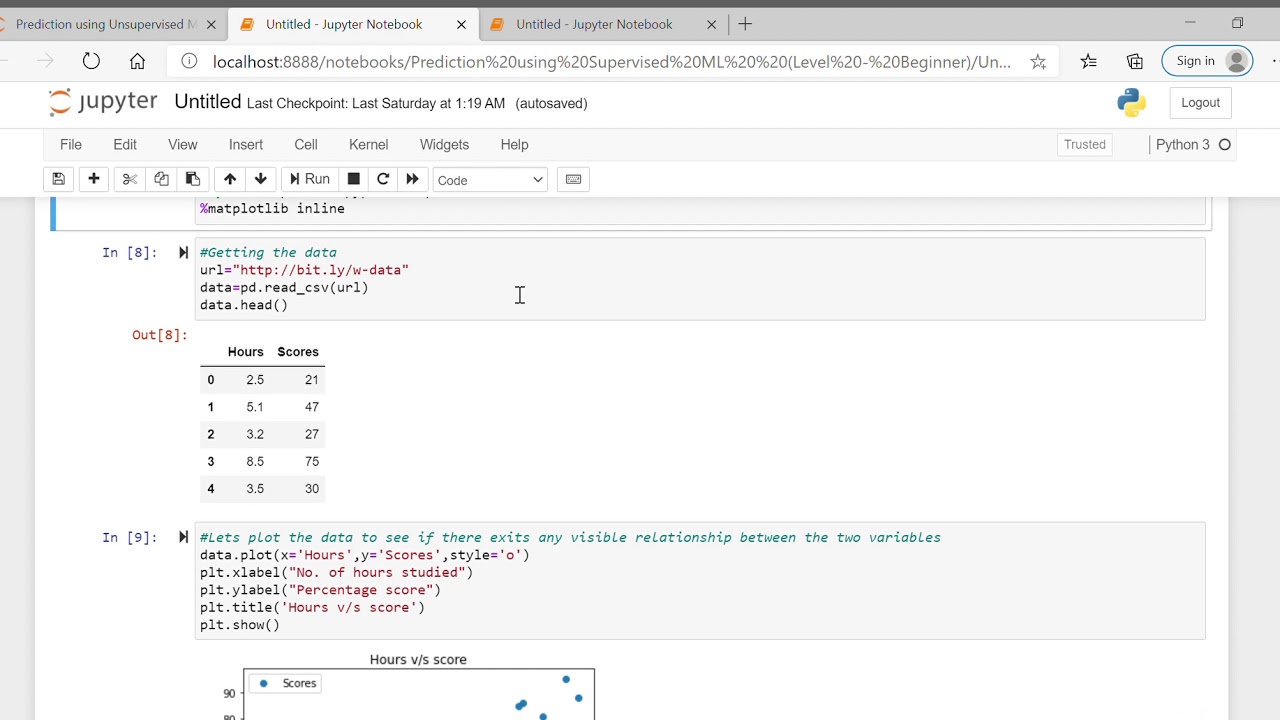
Task: Click the url bit.ly/w-data string line
Action: pos(304,270)
